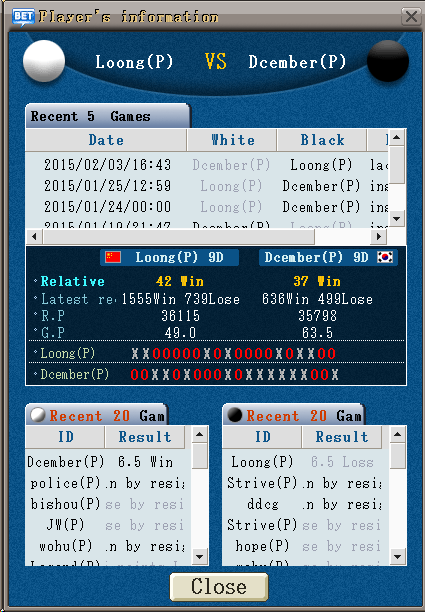The height and width of the screenshot is (612, 425).
Task: Click black stone icon on Recent 20 Games tab
Action: coord(235,415)
